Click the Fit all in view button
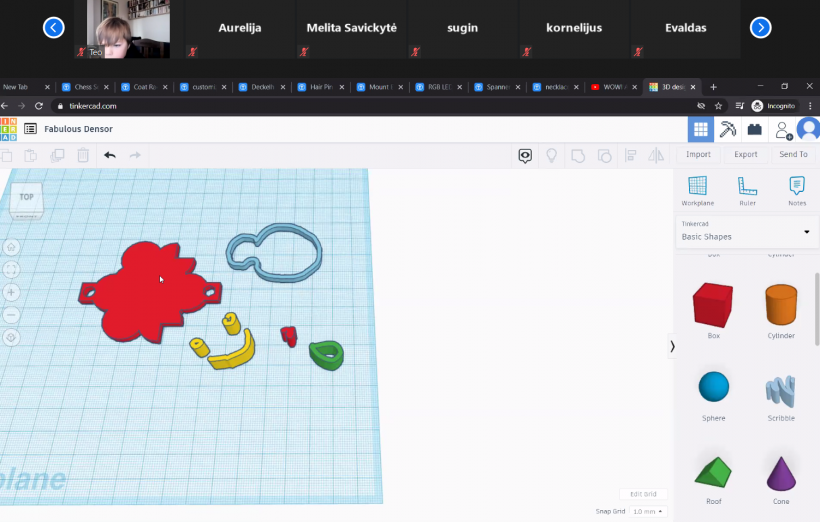 11,270
